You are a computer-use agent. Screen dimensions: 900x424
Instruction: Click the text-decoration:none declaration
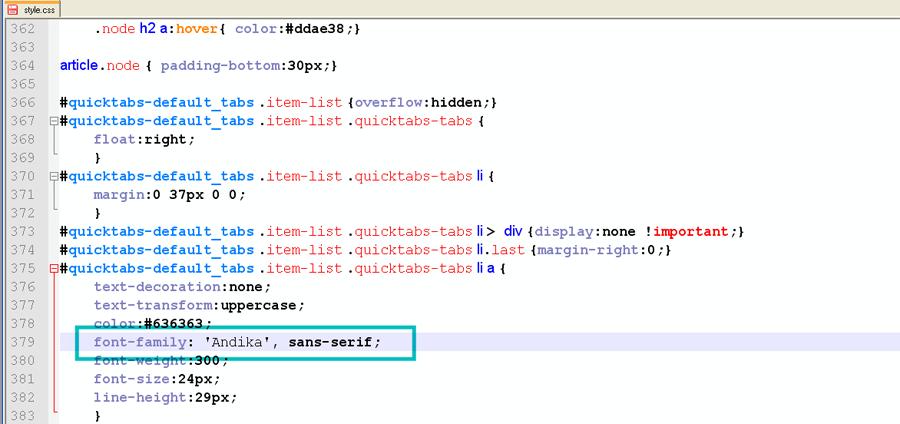[x=185, y=287]
